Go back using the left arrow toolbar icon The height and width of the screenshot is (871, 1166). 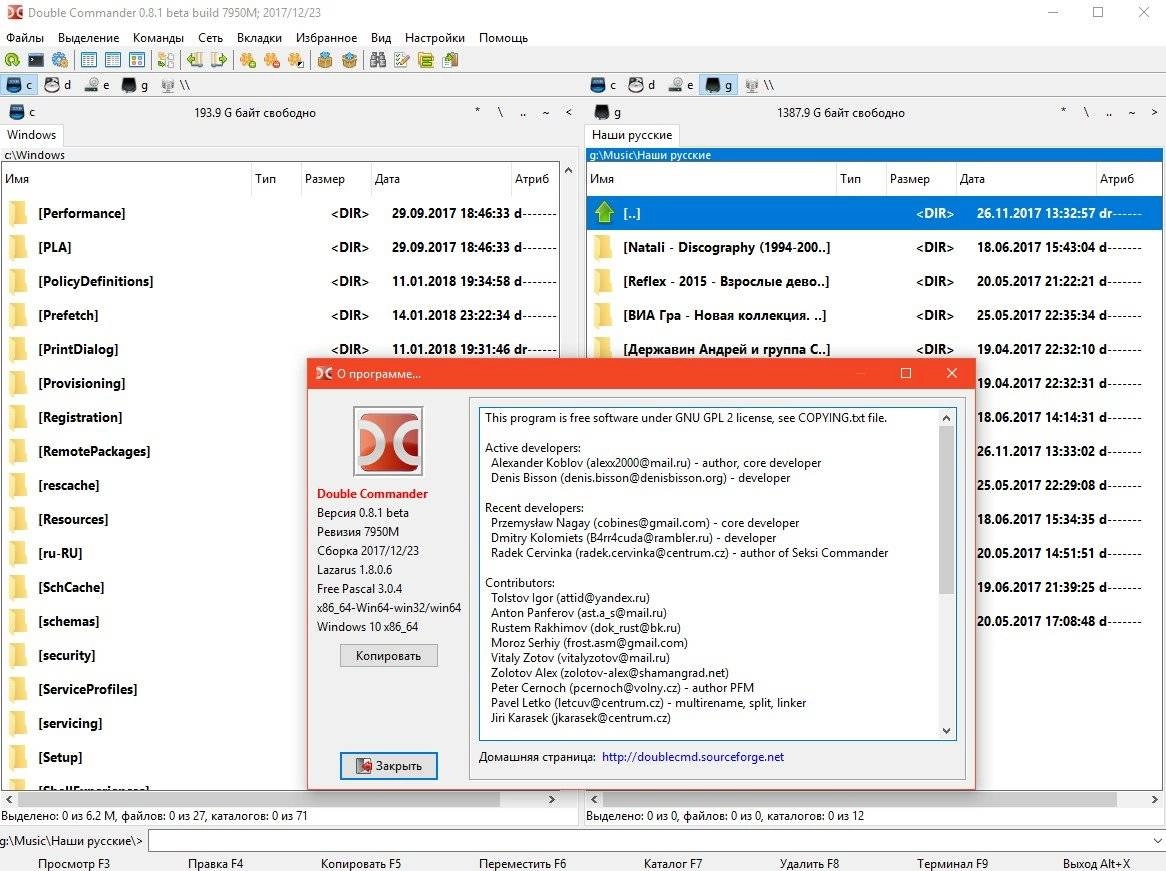[195, 60]
